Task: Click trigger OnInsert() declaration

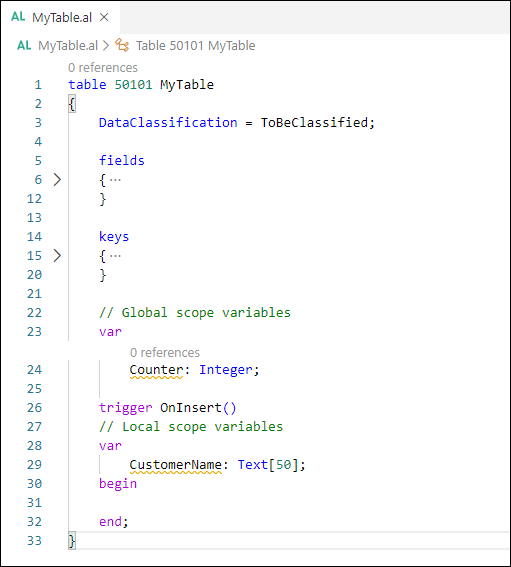Action: (167, 408)
